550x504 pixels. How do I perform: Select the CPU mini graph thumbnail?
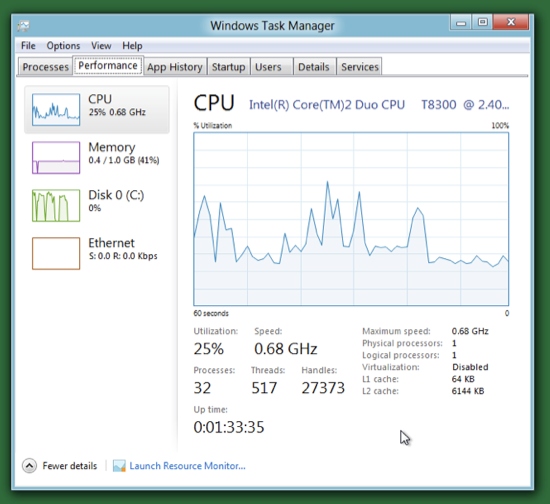56,109
